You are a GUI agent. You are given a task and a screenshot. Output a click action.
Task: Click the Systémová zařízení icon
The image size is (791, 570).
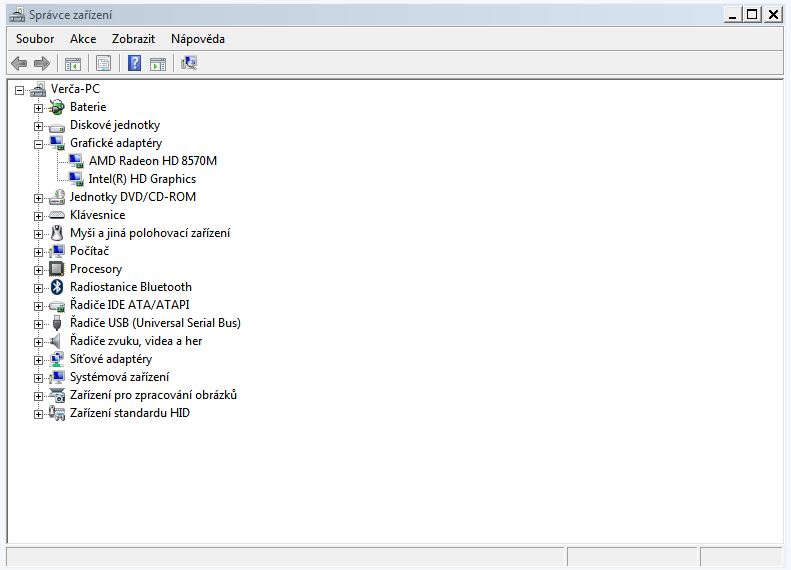pos(57,377)
